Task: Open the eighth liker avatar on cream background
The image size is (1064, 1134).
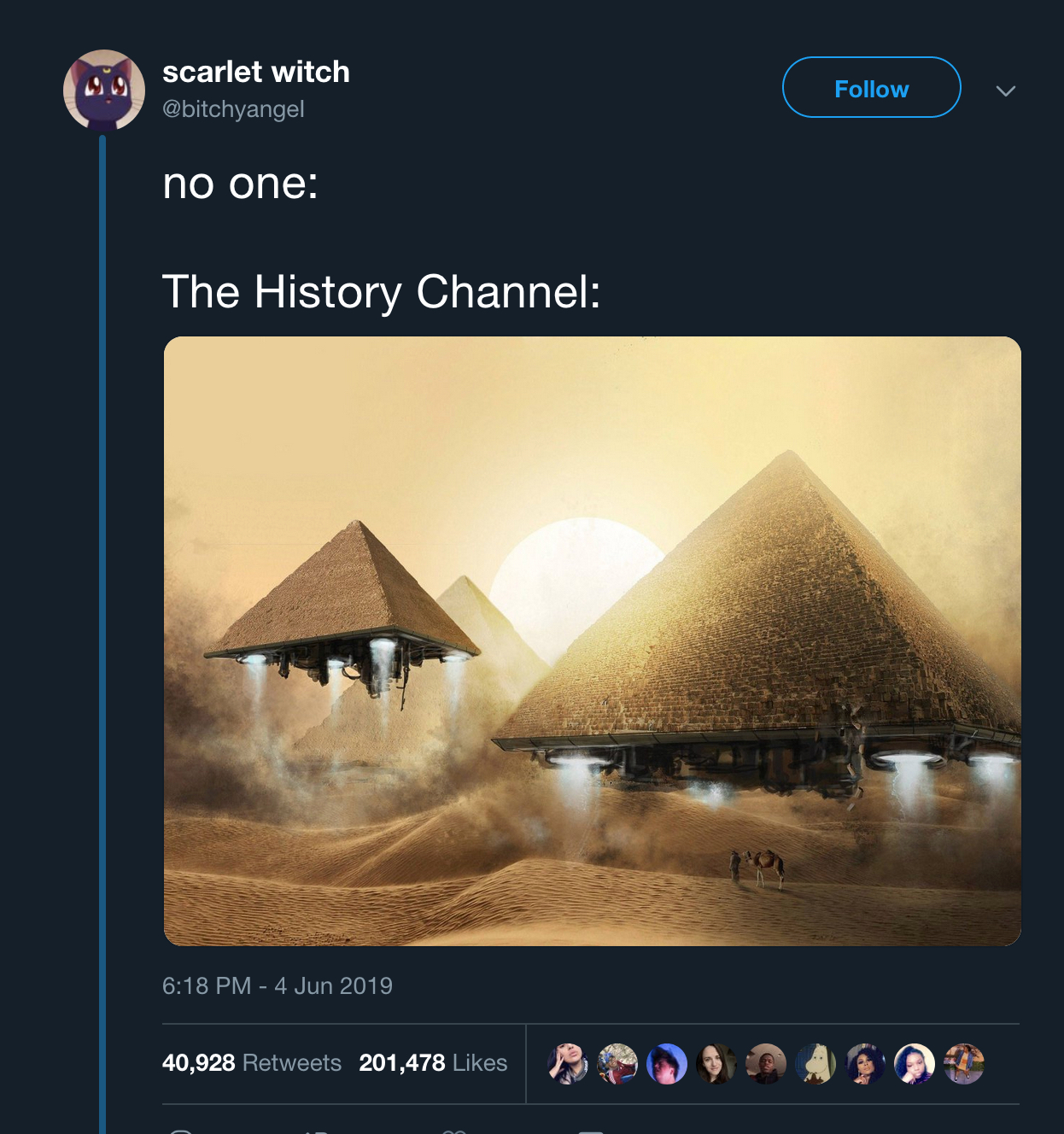Action: pos(915,1064)
